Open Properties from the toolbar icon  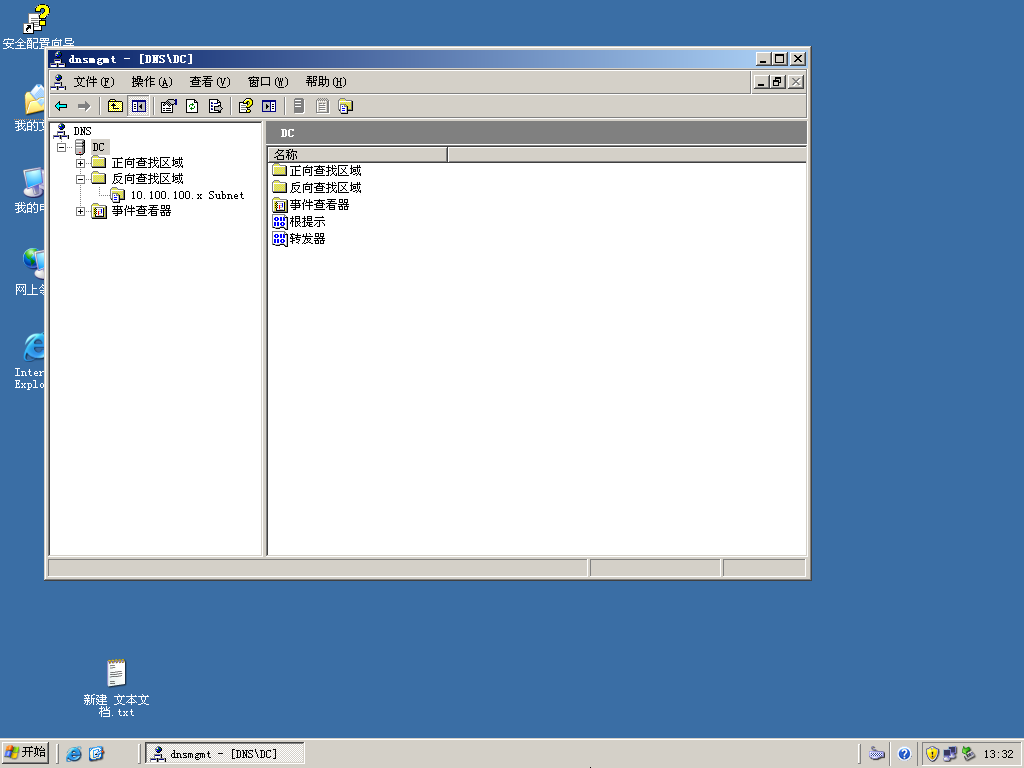(168, 106)
